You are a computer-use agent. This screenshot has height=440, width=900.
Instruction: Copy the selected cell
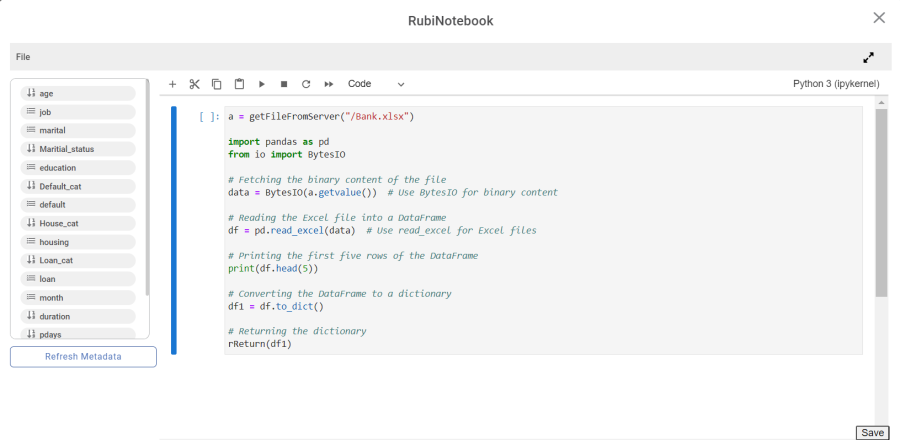tap(216, 84)
